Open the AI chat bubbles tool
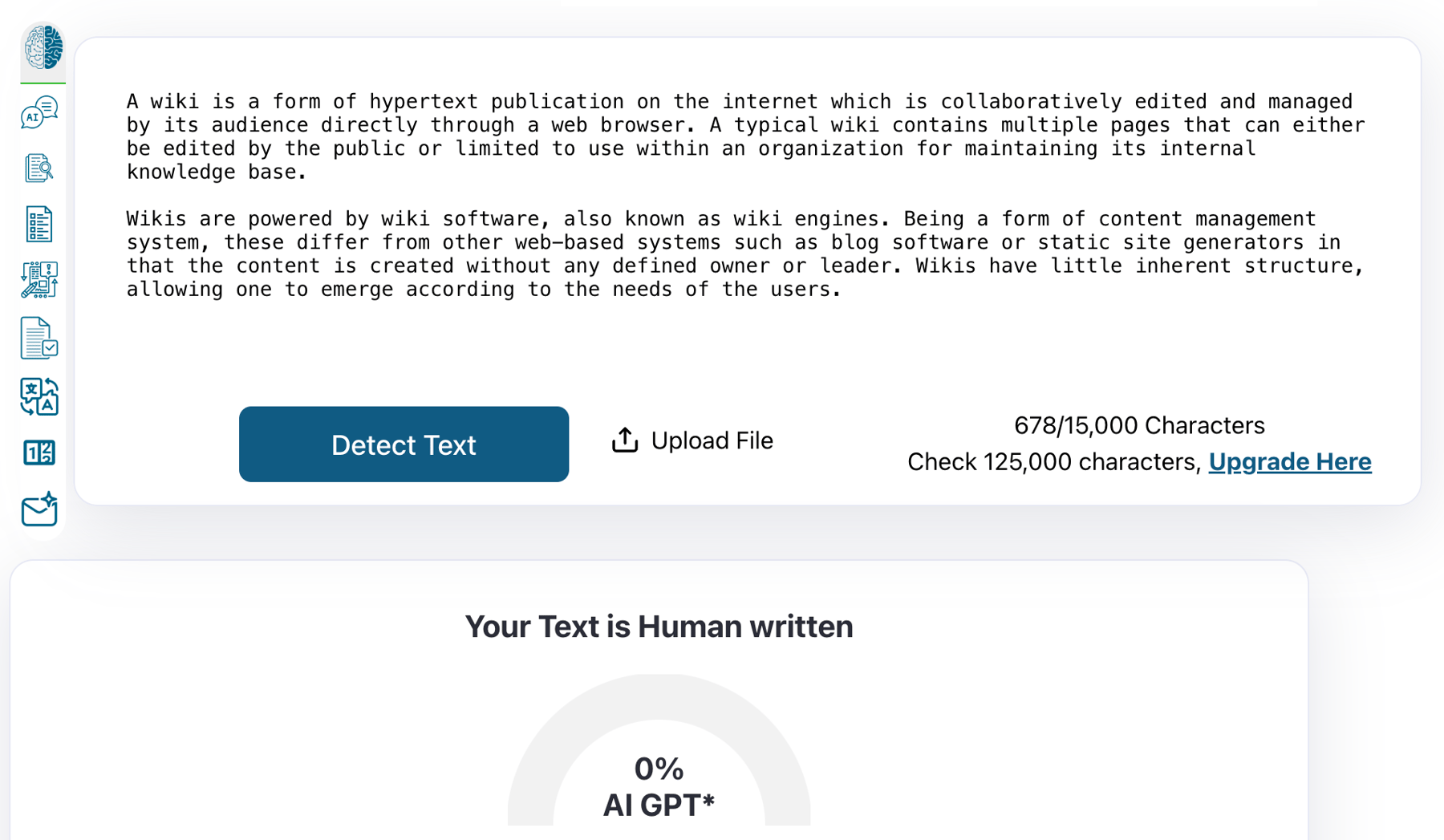Image resolution: width=1444 pixels, height=840 pixels. pyautogui.click(x=39, y=112)
